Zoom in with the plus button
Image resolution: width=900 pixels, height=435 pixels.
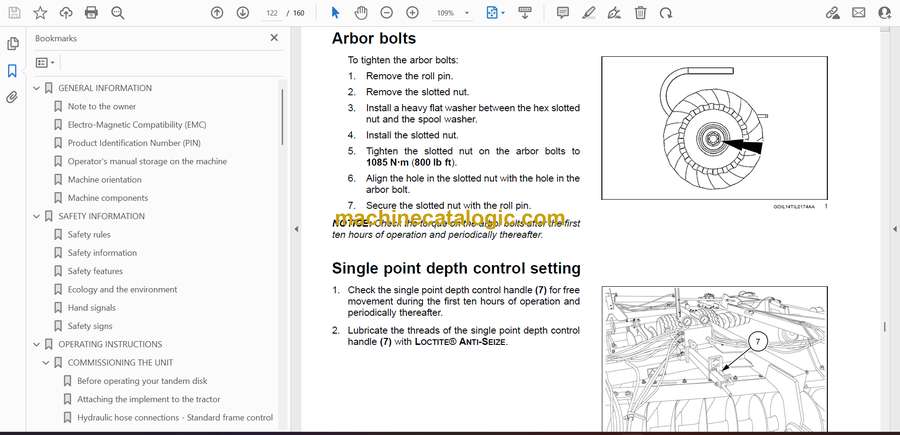pos(412,13)
